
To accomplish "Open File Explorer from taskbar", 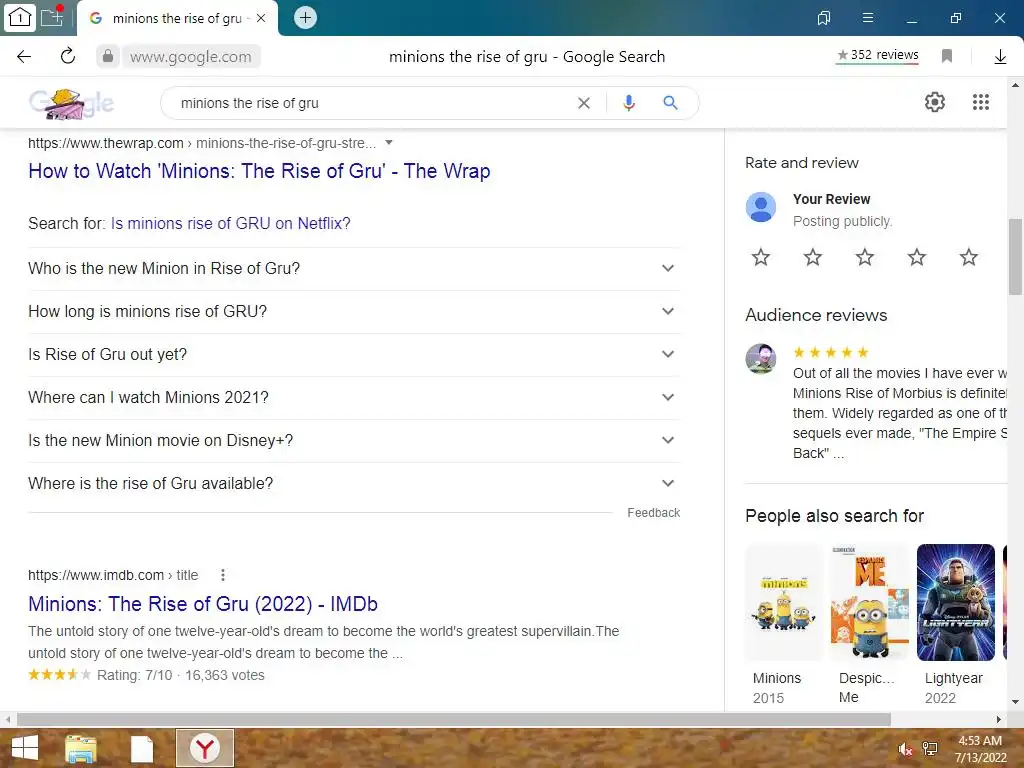I will 81,748.
